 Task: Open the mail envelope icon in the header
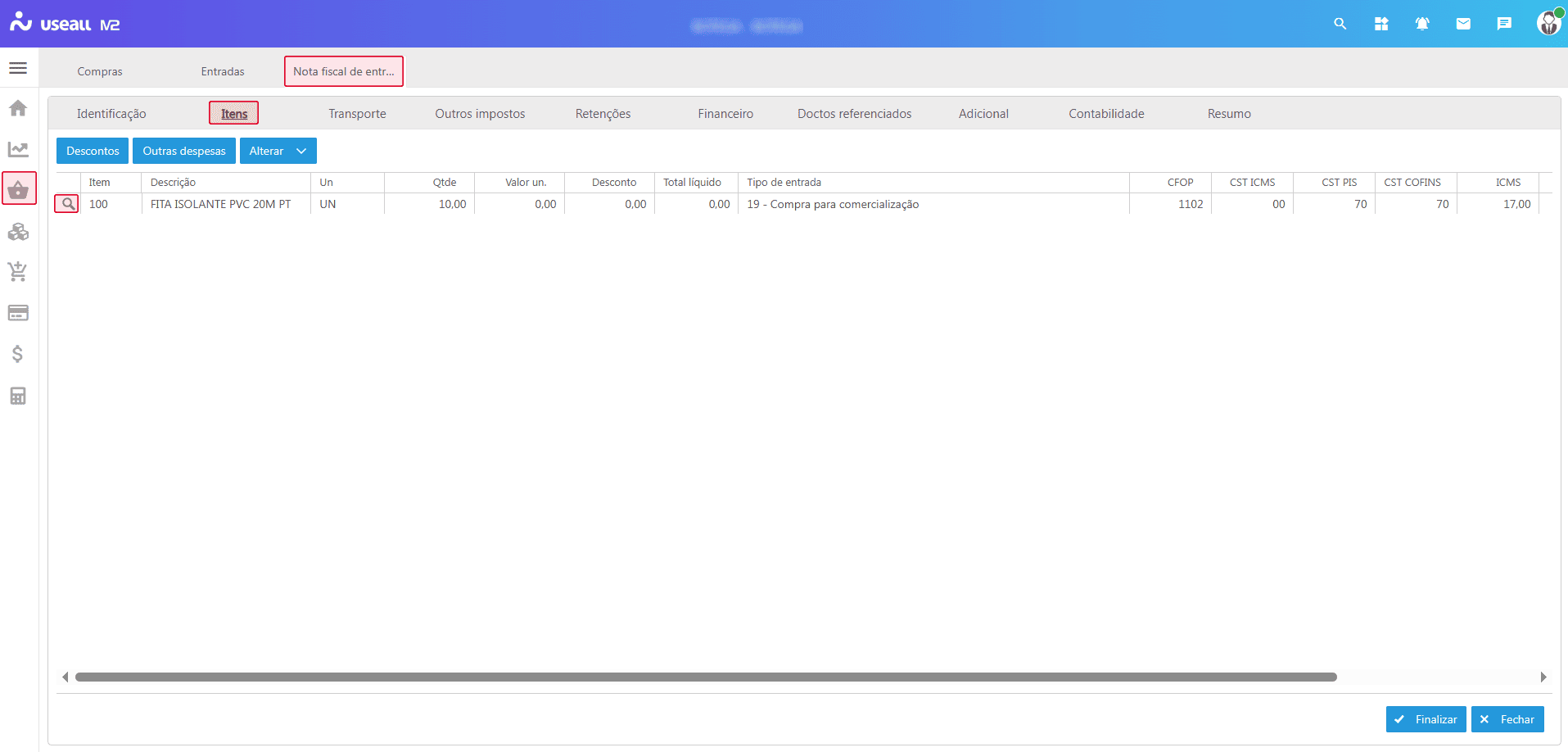pyautogui.click(x=1463, y=24)
